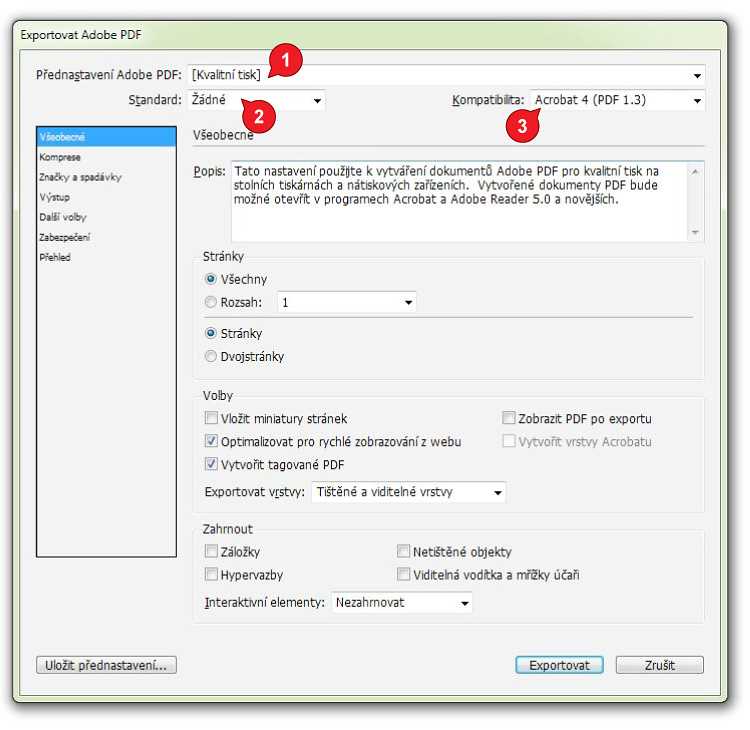The image size is (750, 730).
Task: Click the Zrušit button
Action: coord(660,665)
